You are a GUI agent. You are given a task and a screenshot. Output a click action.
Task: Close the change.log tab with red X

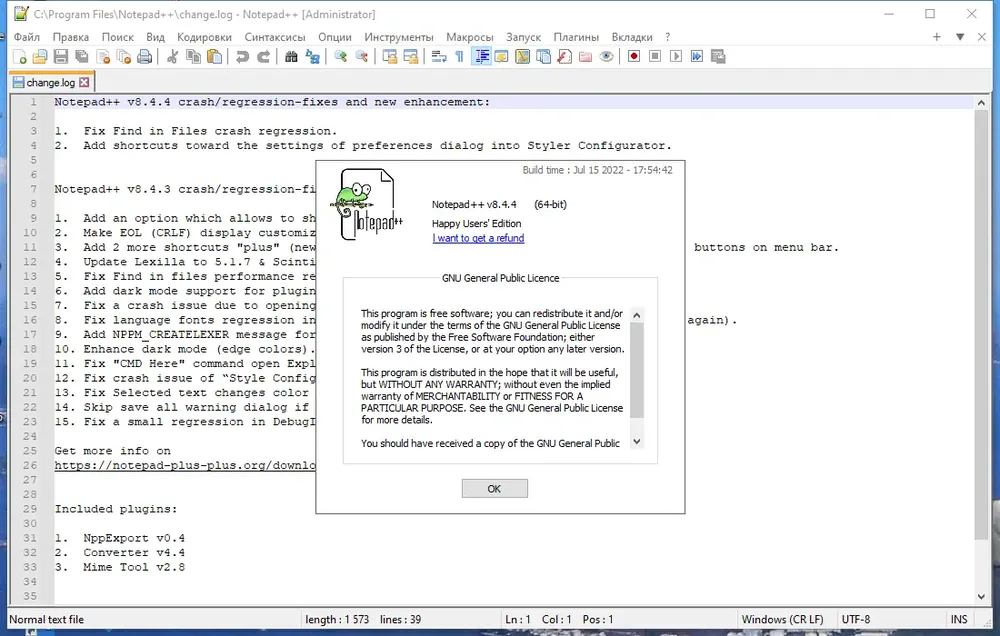(84, 82)
